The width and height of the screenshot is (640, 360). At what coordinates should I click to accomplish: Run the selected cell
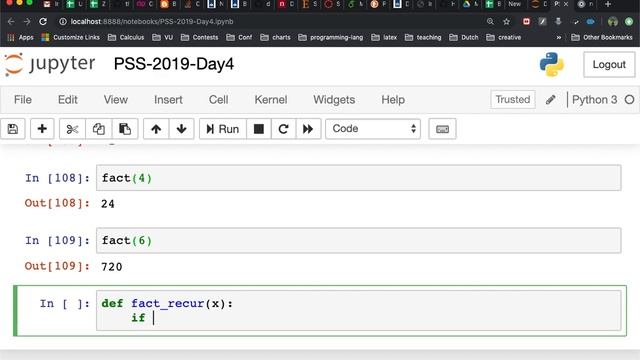coord(223,129)
